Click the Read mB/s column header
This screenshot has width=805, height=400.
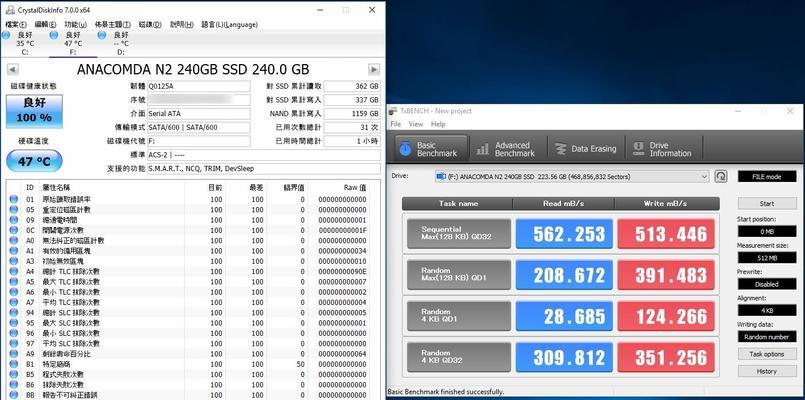coord(563,203)
